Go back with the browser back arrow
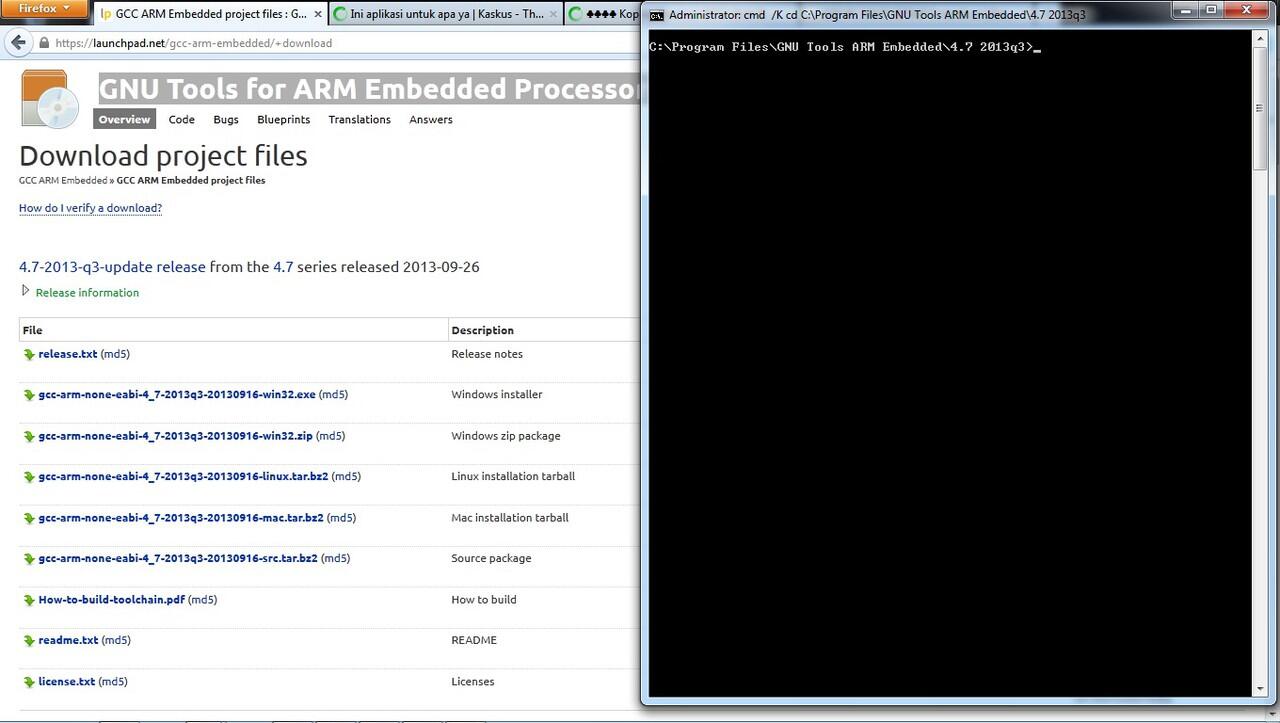Viewport: 1280px width, 723px height. (x=18, y=43)
